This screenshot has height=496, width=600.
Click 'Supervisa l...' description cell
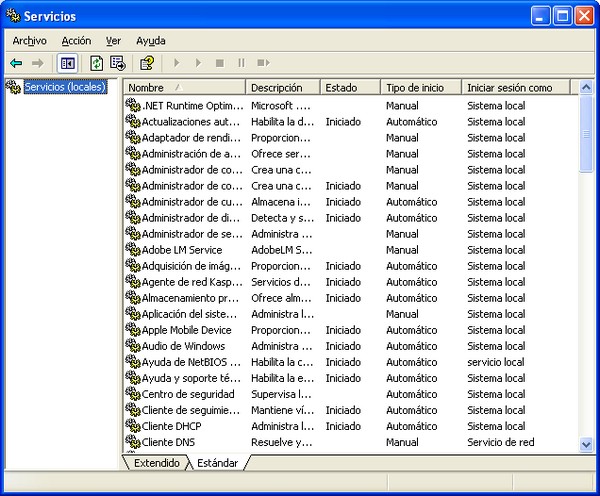[x=282, y=394]
